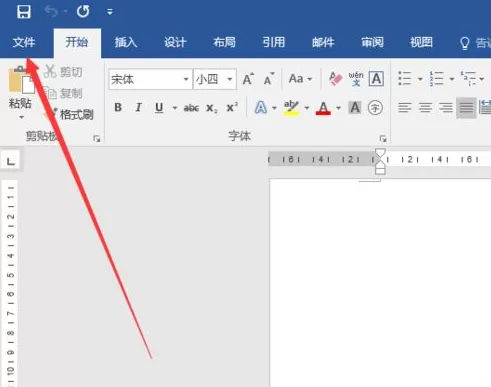Click the Bullets list icon
The width and height of the screenshot is (491, 387).
click(405, 79)
